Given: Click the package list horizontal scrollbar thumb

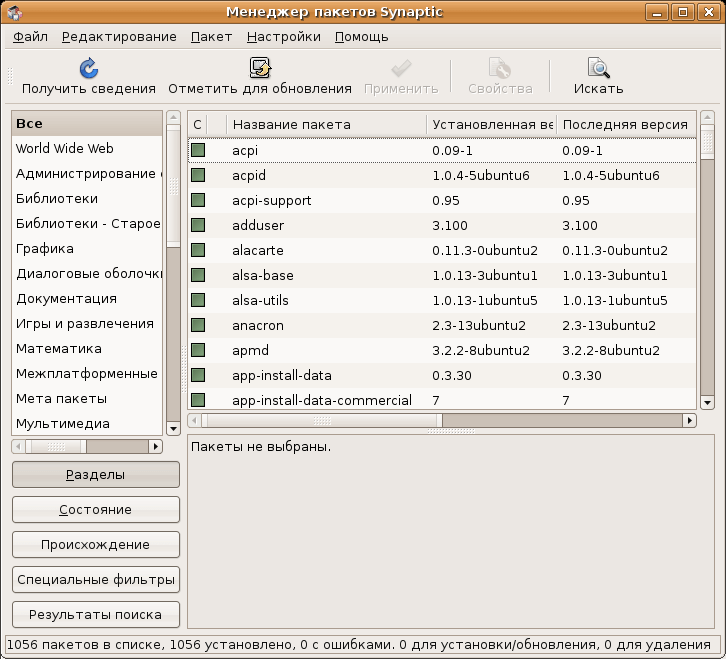Looking at the screenshot, I should coord(322,421).
